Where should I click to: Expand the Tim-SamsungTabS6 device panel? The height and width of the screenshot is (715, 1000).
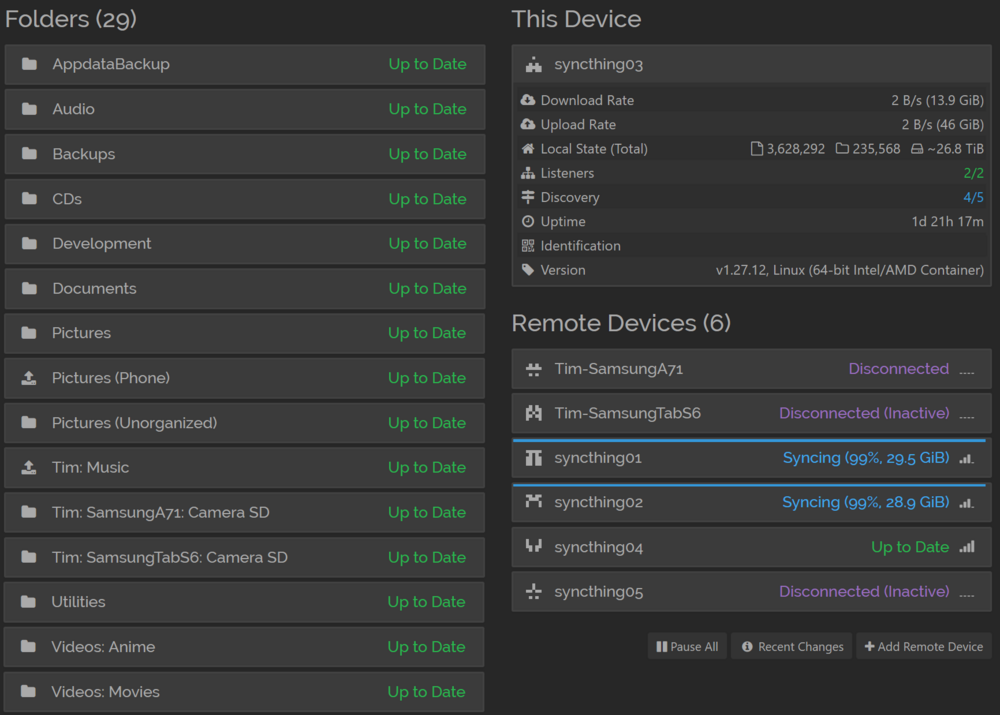[x=751, y=413]
